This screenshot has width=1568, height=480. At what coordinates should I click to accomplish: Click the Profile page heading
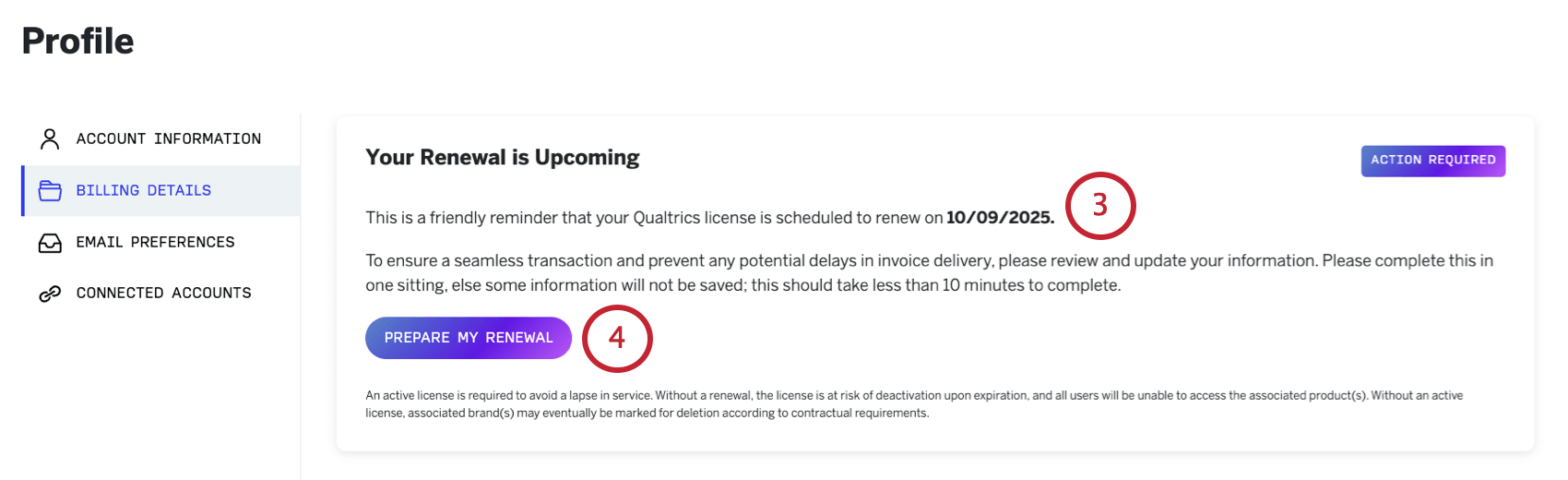click(x=78, y=42)
